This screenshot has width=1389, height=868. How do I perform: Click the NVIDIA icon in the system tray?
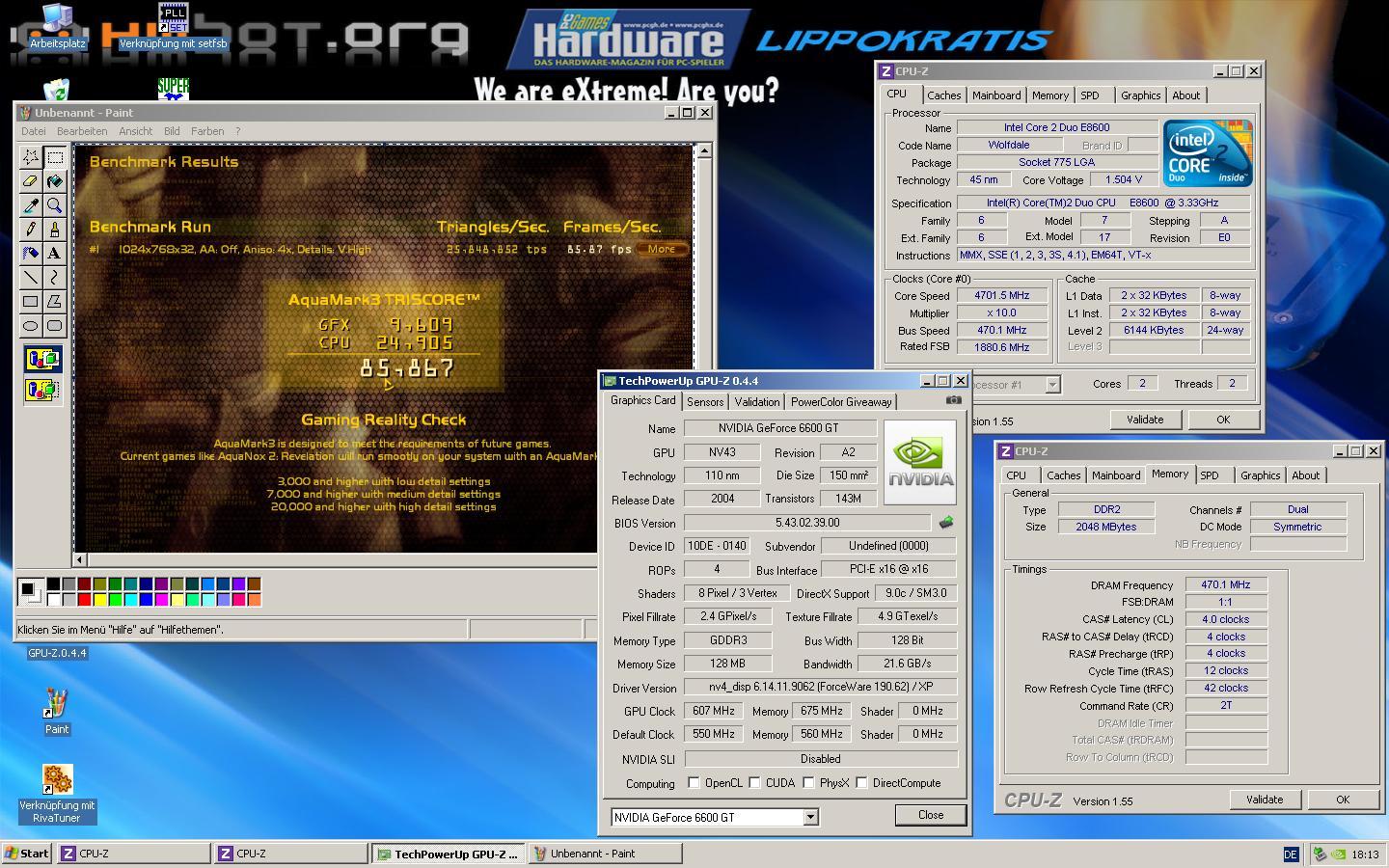1339,854
